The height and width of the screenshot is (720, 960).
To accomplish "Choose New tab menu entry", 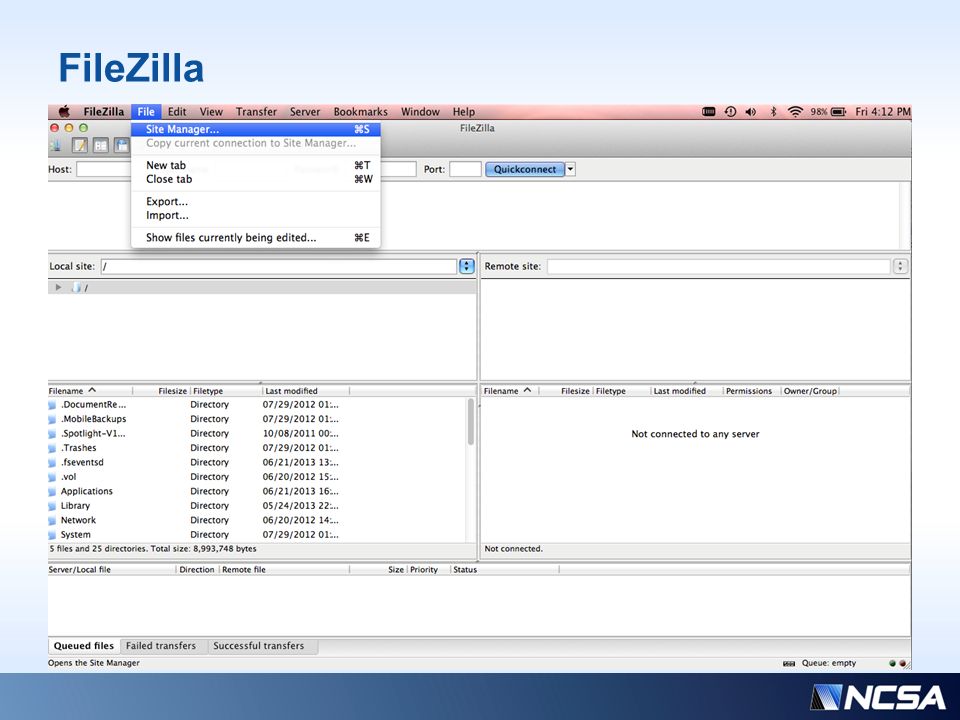I will click(256, 165).
